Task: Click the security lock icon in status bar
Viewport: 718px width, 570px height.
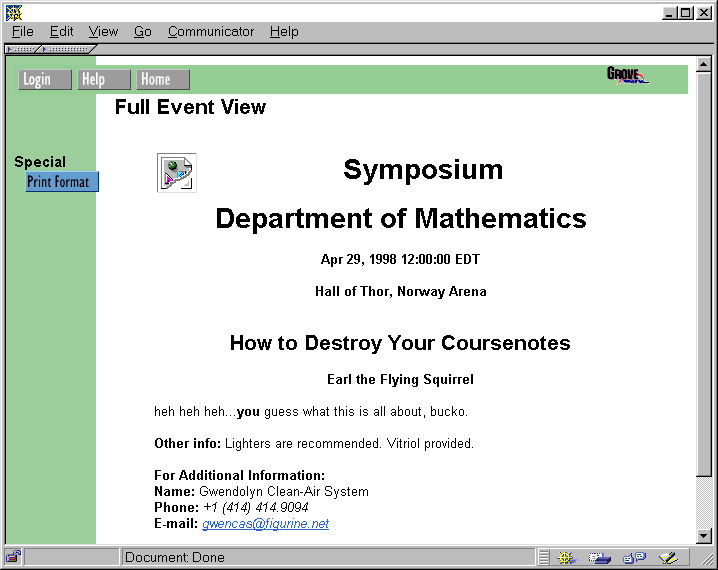Action: tap(14, 557)
